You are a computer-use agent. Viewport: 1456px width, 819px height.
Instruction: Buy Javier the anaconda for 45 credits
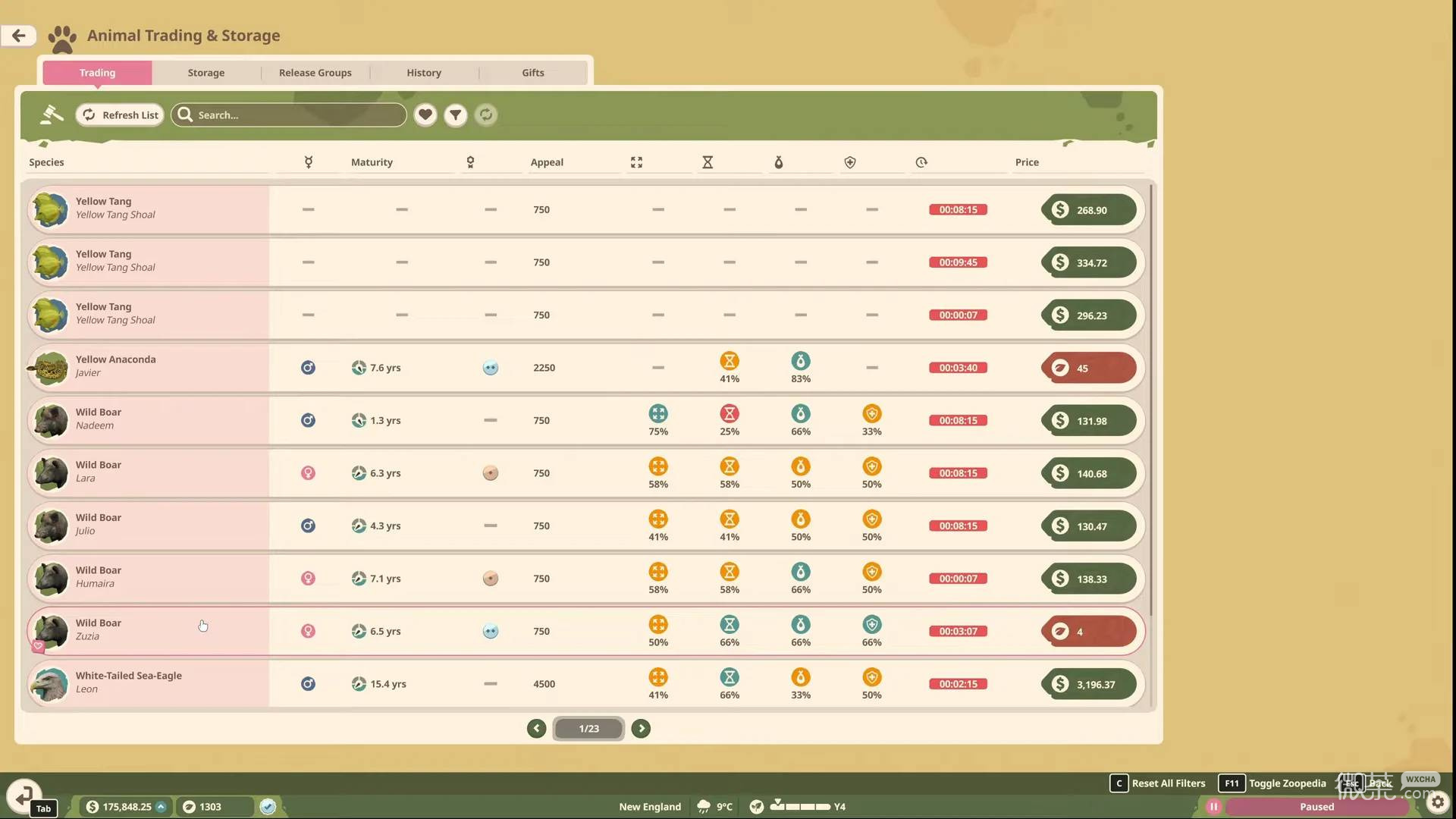(1088, 368)
